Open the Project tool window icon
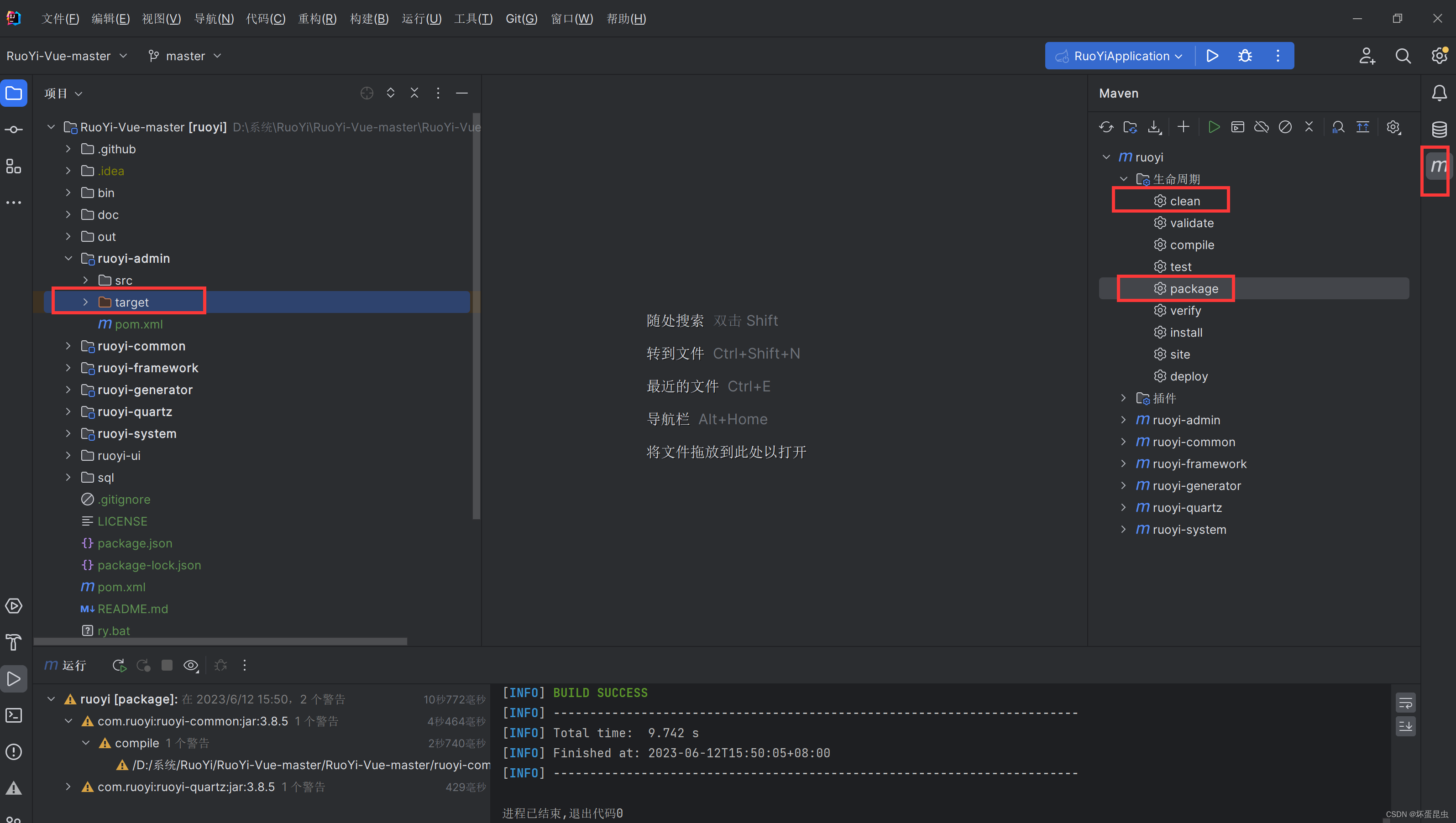1456x823 pixels. point(14,93)
